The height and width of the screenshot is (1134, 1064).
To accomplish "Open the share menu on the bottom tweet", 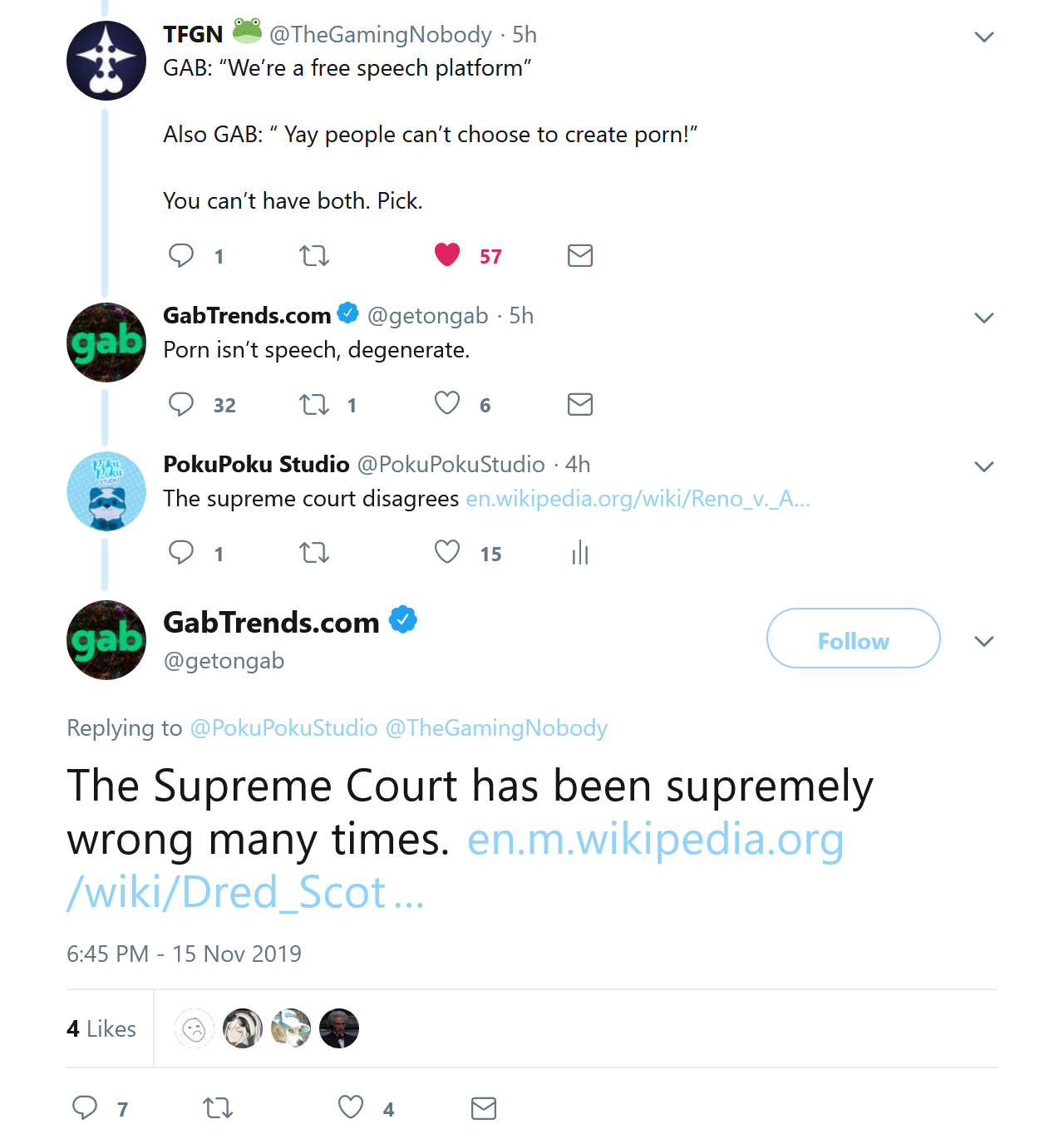I will click(483, 1108).
